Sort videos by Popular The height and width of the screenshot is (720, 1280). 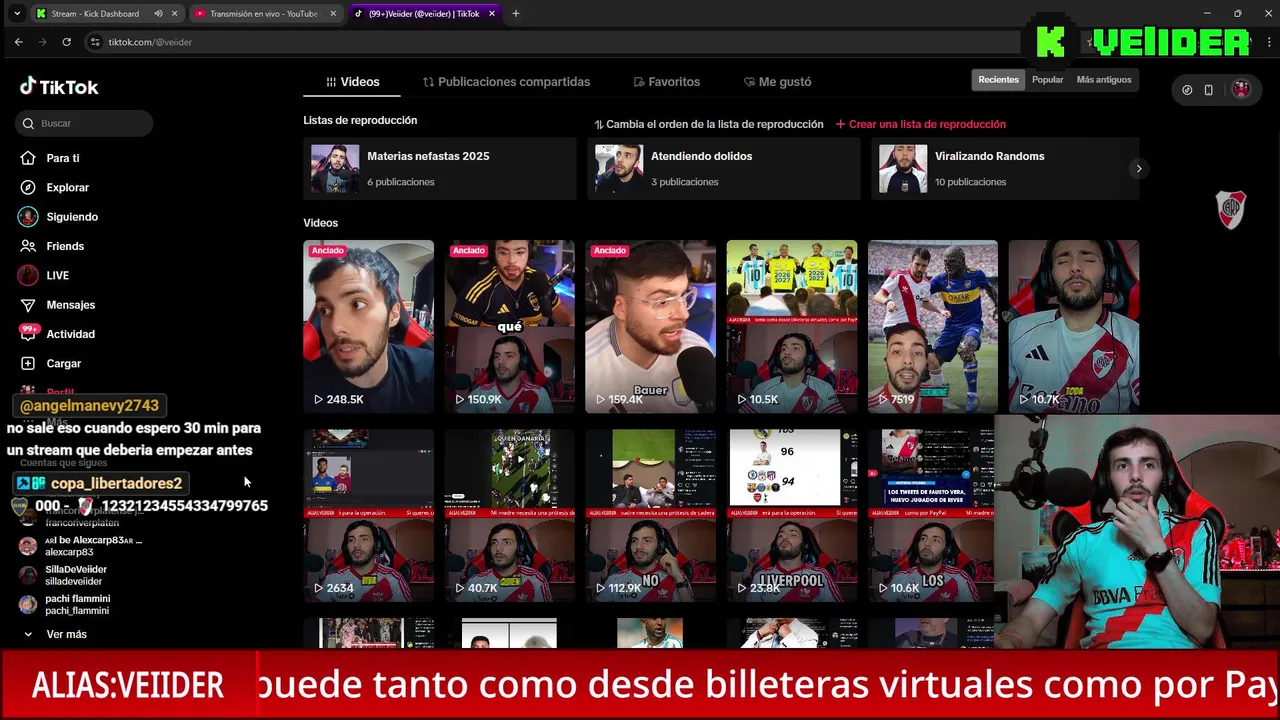pos(1048,80)
